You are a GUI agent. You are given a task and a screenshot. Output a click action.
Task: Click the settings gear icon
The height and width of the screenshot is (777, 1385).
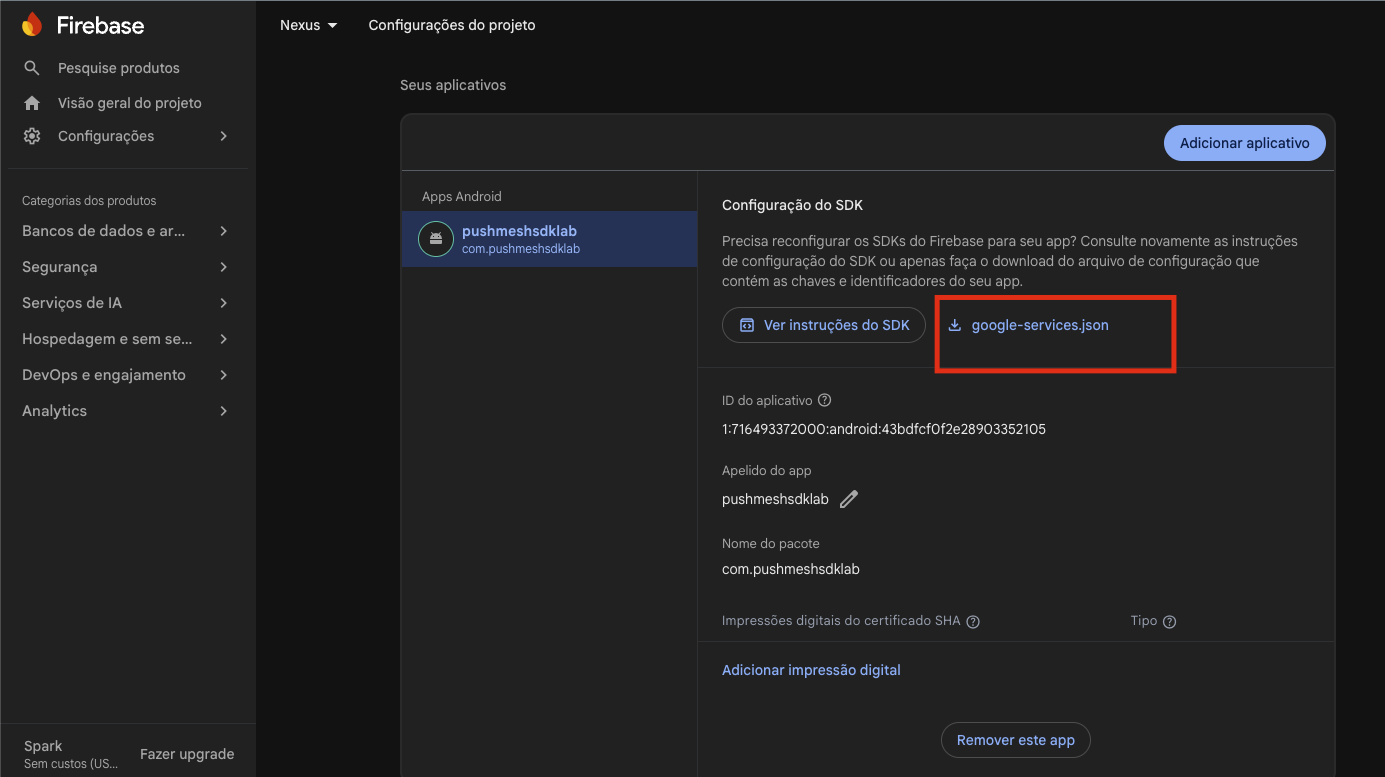tap(32, 136)
